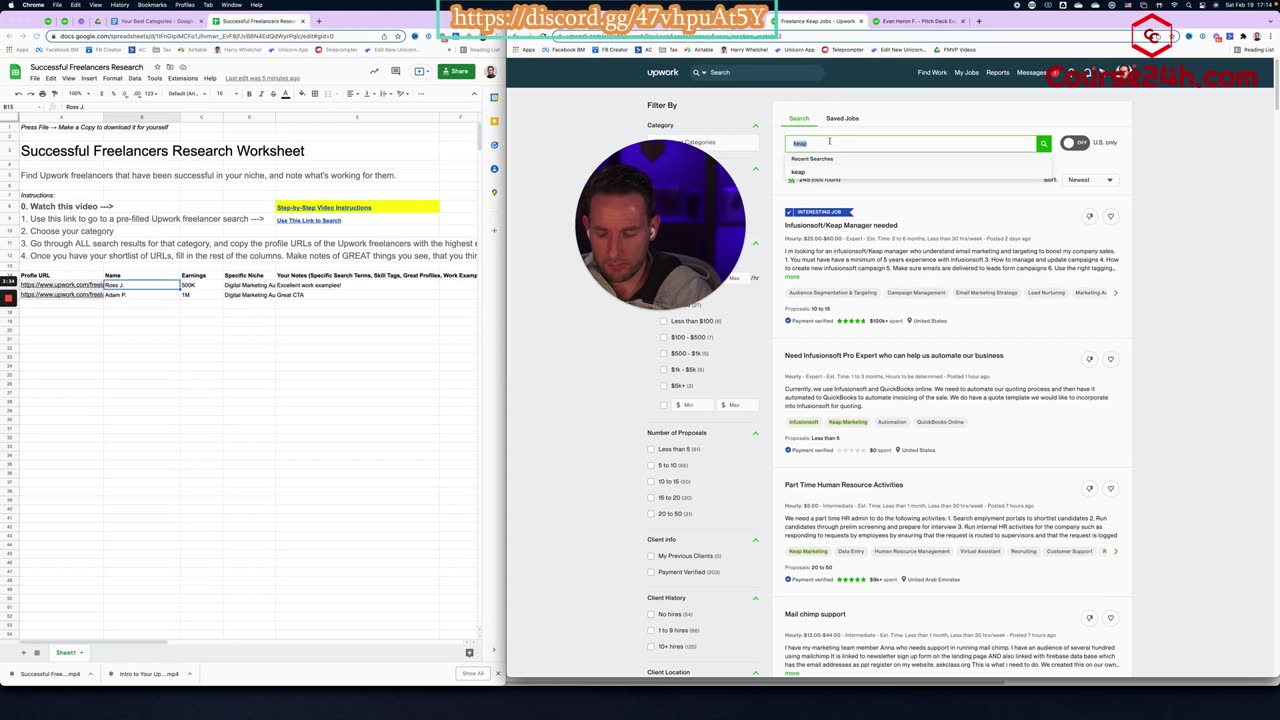Select the recent search 'keap' suggestion
The image size is (1280, 720).
click(x=798, y=172)
